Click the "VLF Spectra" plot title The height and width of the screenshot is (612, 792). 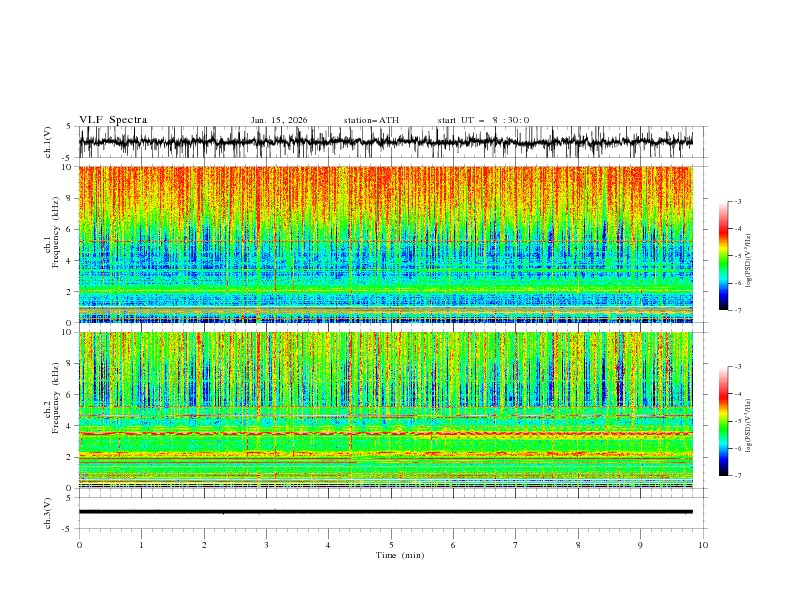113,120
